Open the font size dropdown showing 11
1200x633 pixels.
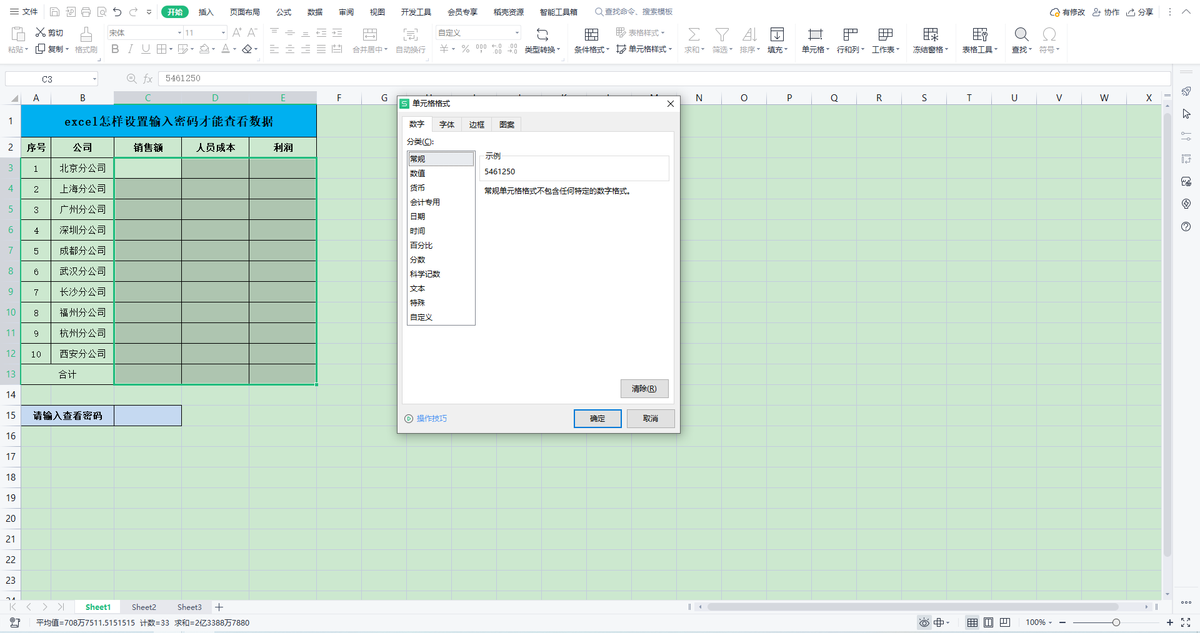tap(223, 33)
